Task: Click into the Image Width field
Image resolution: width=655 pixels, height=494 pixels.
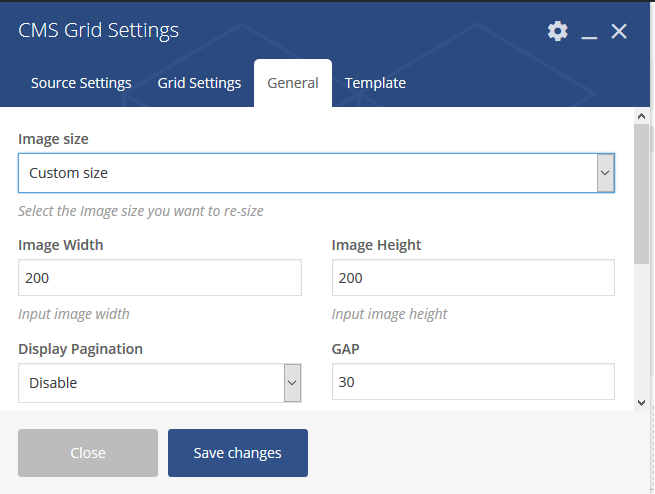Action: click(160, 278)
